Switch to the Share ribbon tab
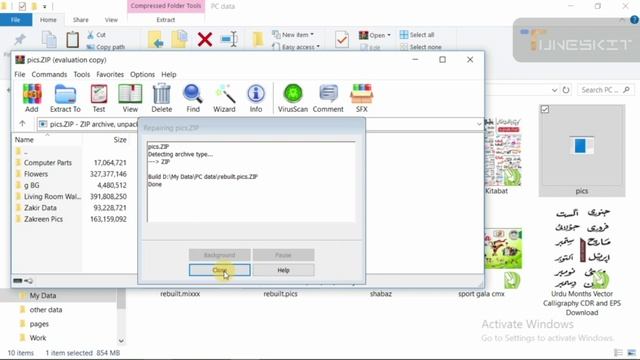The image size is (640, 360). pyautogui.click(x=80, y=20)
